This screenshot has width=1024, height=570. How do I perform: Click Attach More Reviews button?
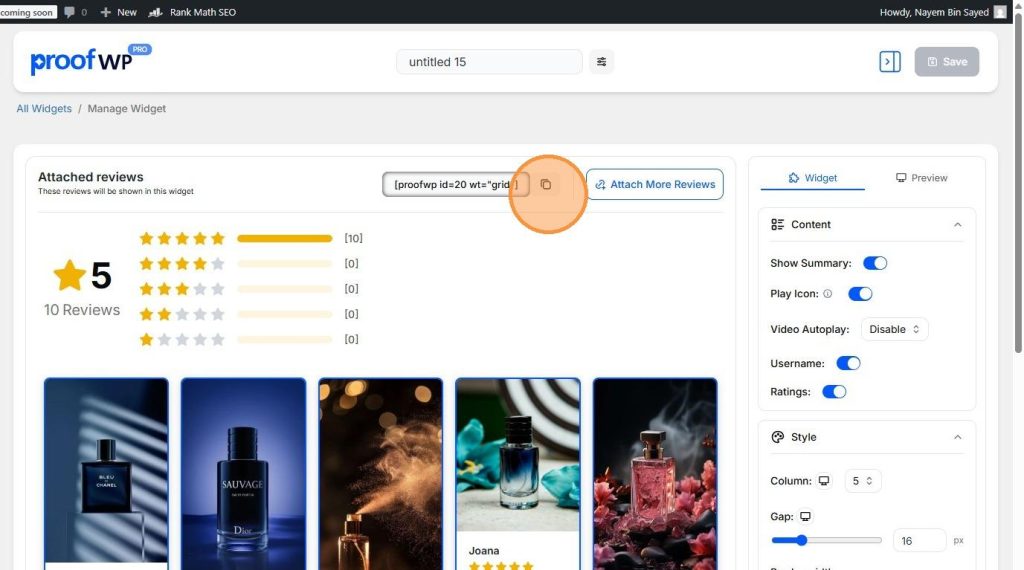654,185
